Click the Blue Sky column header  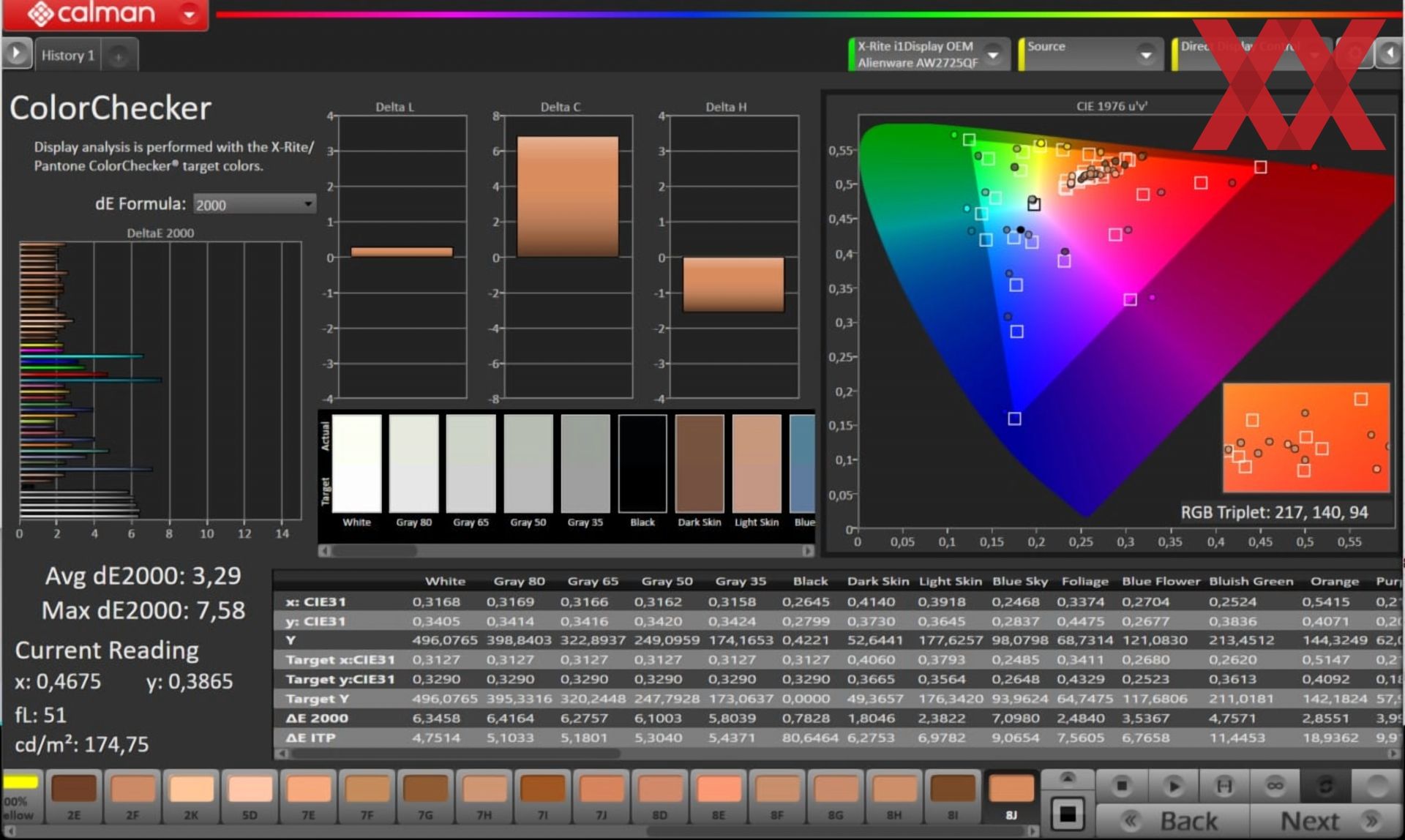(1020, 581)
